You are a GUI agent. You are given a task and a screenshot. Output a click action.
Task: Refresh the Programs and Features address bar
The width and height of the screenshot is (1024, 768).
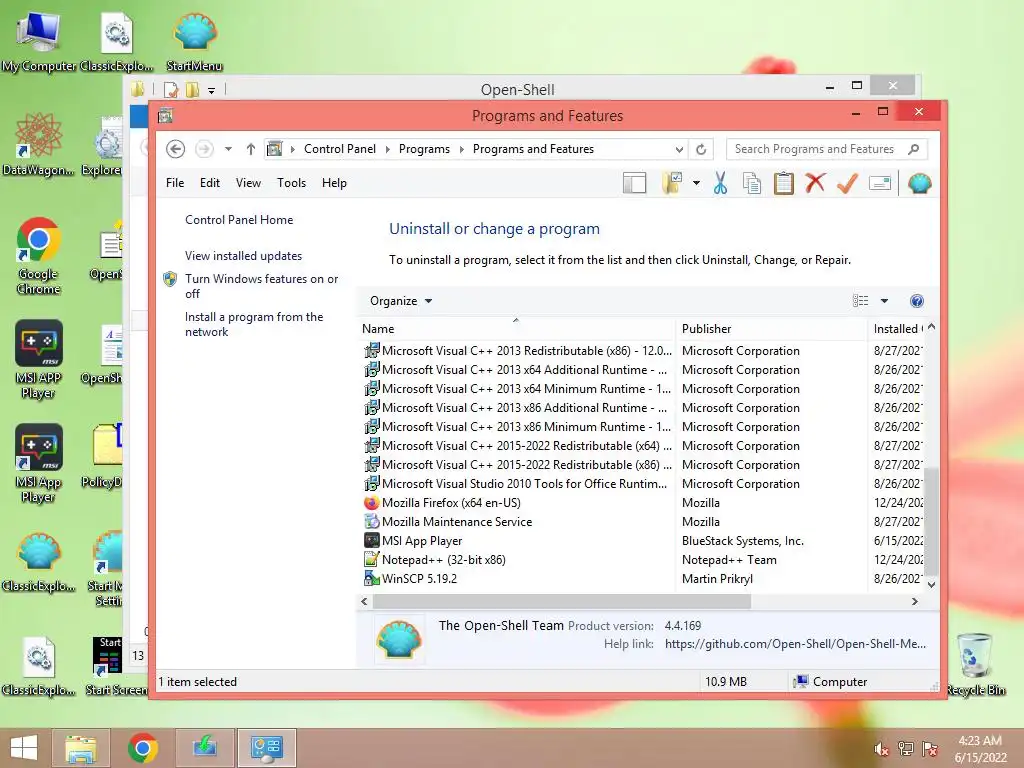(x=701, y=149)
